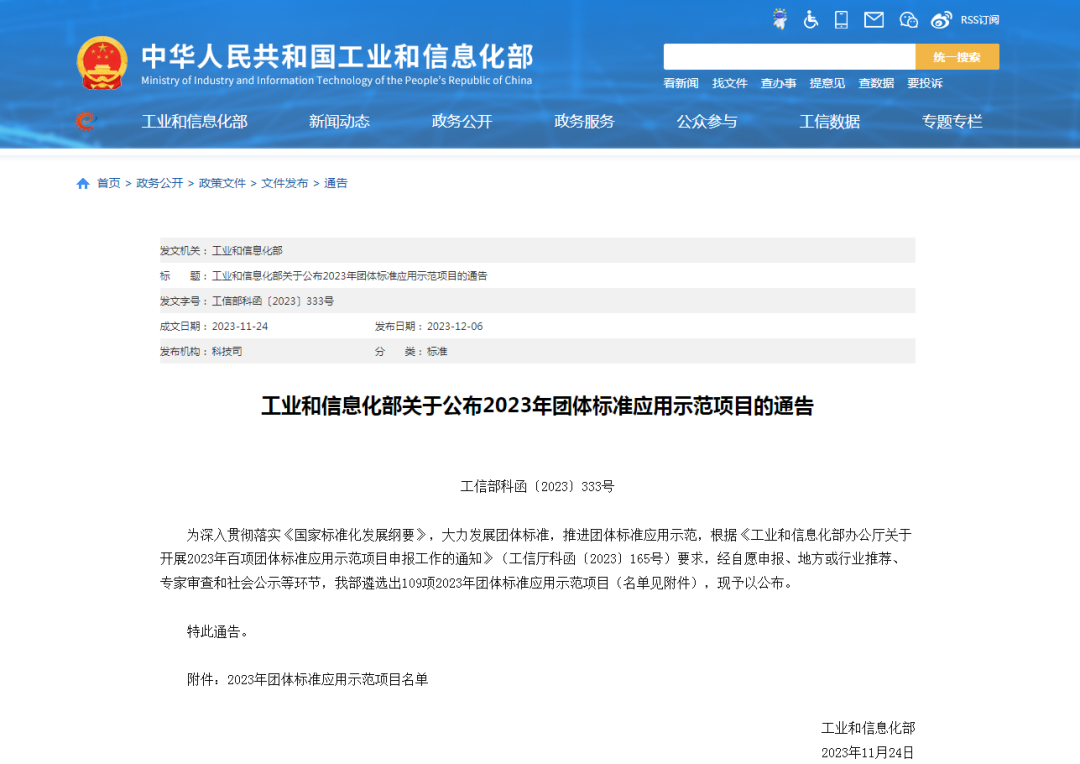This screenshot has width=1080, height=764.
Task: Open 工业和信息化部 in the navigation bar
Action: 194,122
